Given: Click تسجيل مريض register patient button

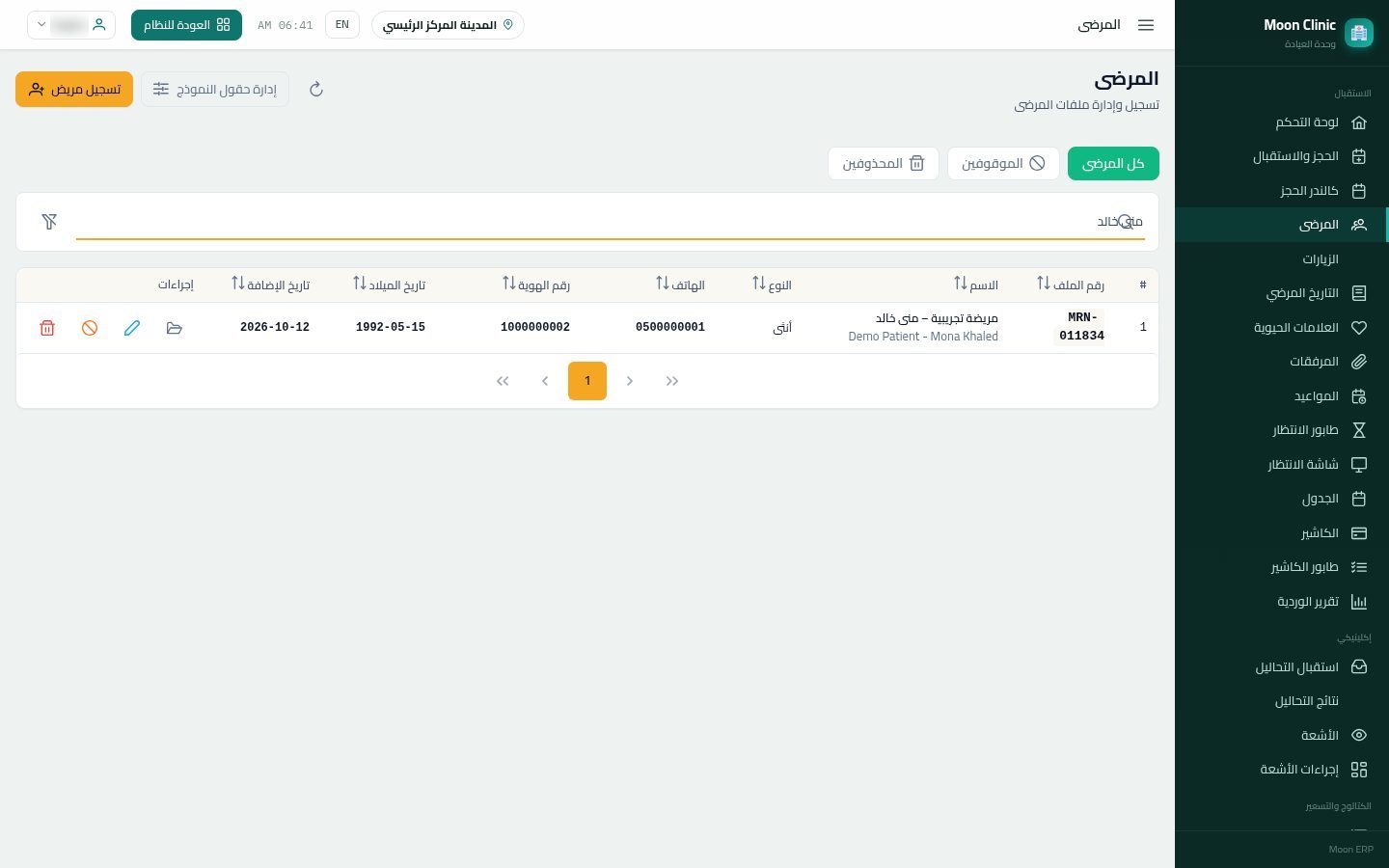Looking at the screenshot, I should coord(74,90).
